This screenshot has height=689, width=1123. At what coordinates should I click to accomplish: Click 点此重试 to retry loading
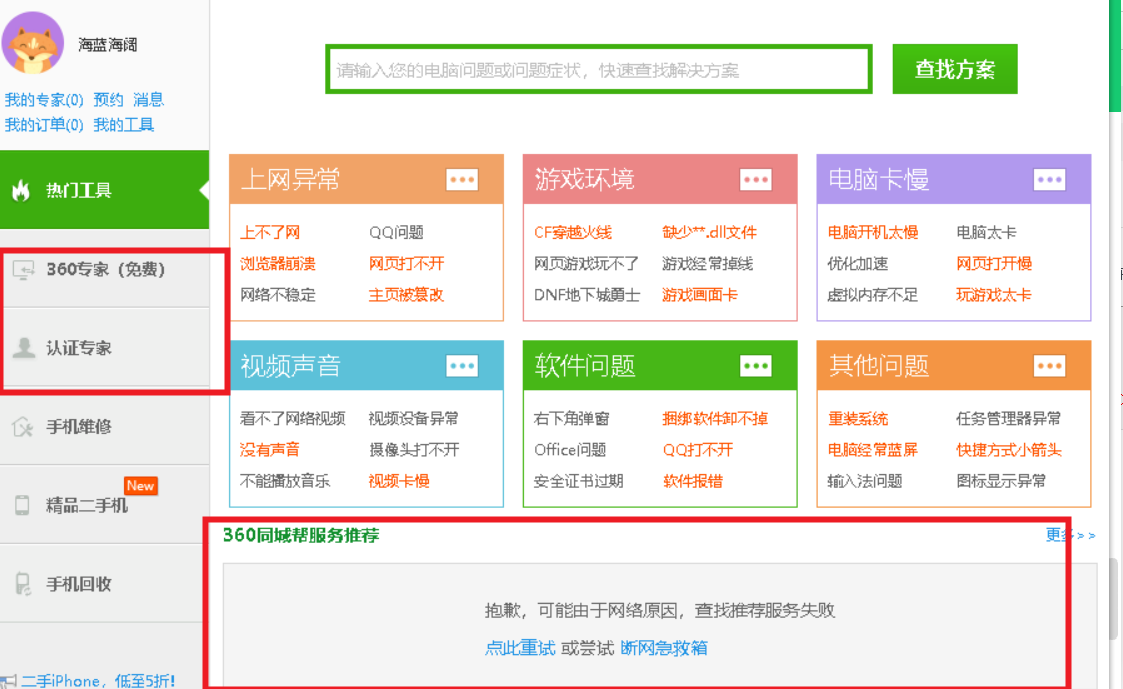(520, 648)
